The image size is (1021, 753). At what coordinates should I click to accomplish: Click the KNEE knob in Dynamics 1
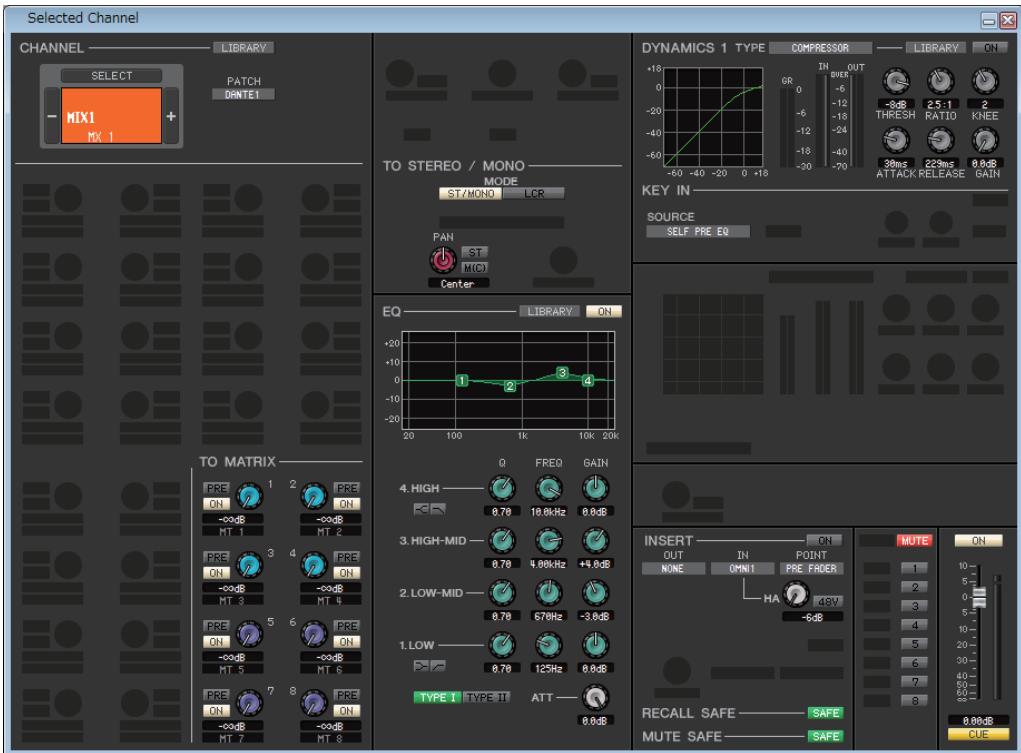(985, 81)
